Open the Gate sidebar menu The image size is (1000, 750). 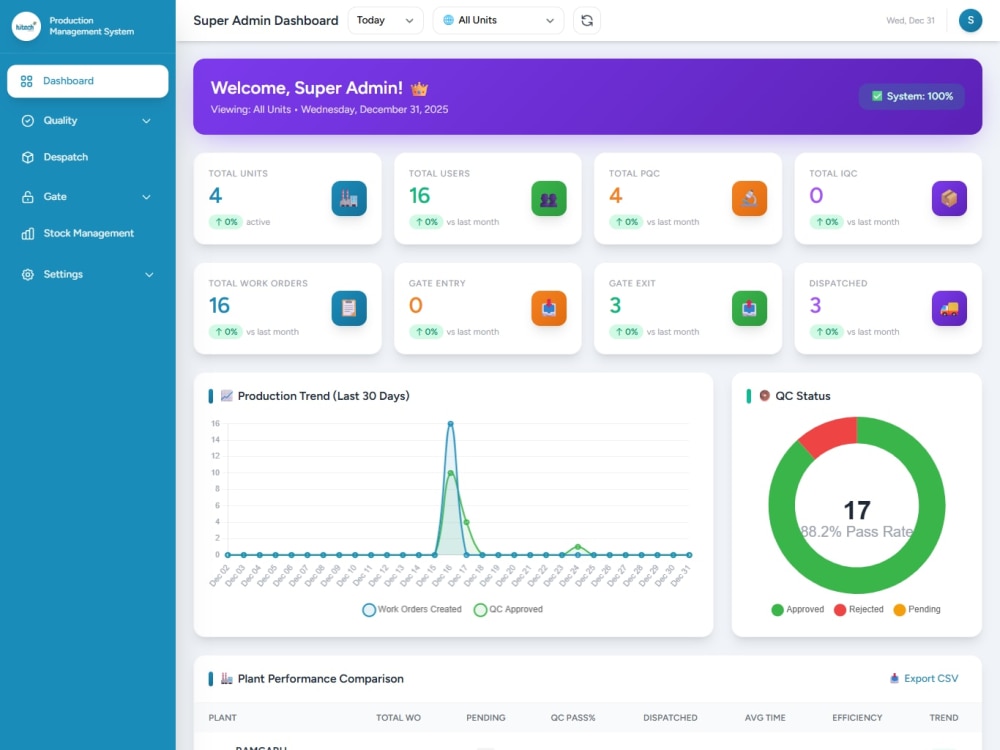click(x=87, y=196)
